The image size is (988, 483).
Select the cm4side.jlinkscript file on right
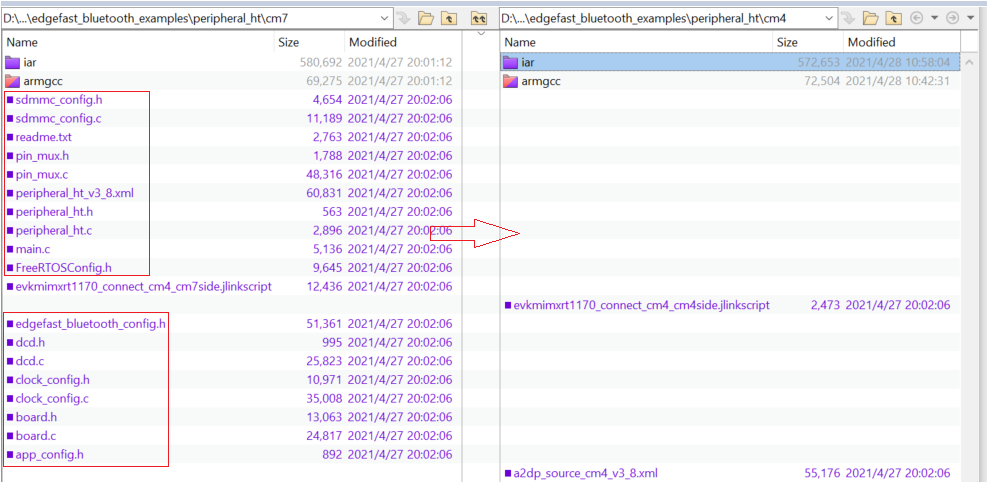641,305
